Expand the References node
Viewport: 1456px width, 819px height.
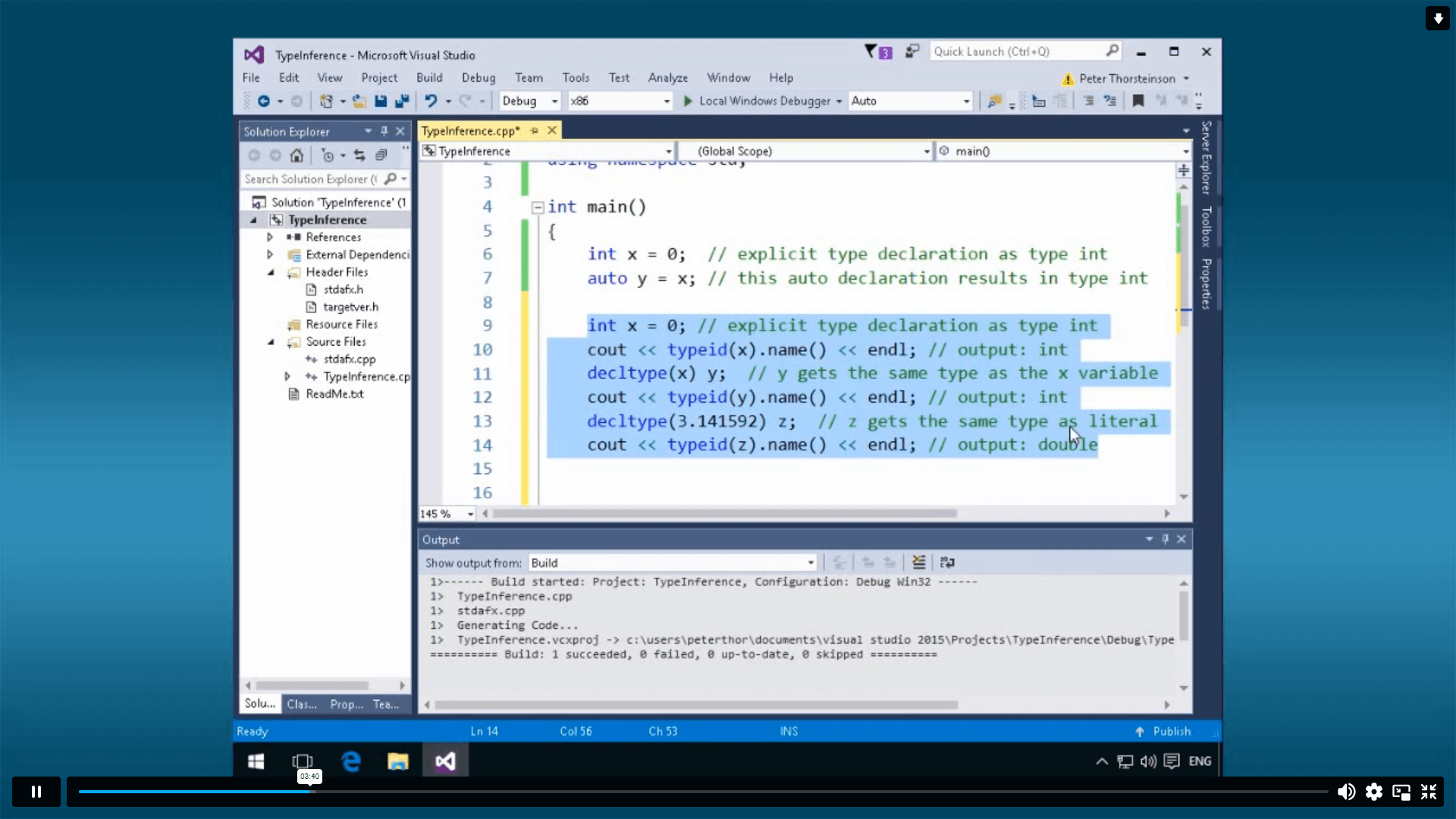click(271, 237)
